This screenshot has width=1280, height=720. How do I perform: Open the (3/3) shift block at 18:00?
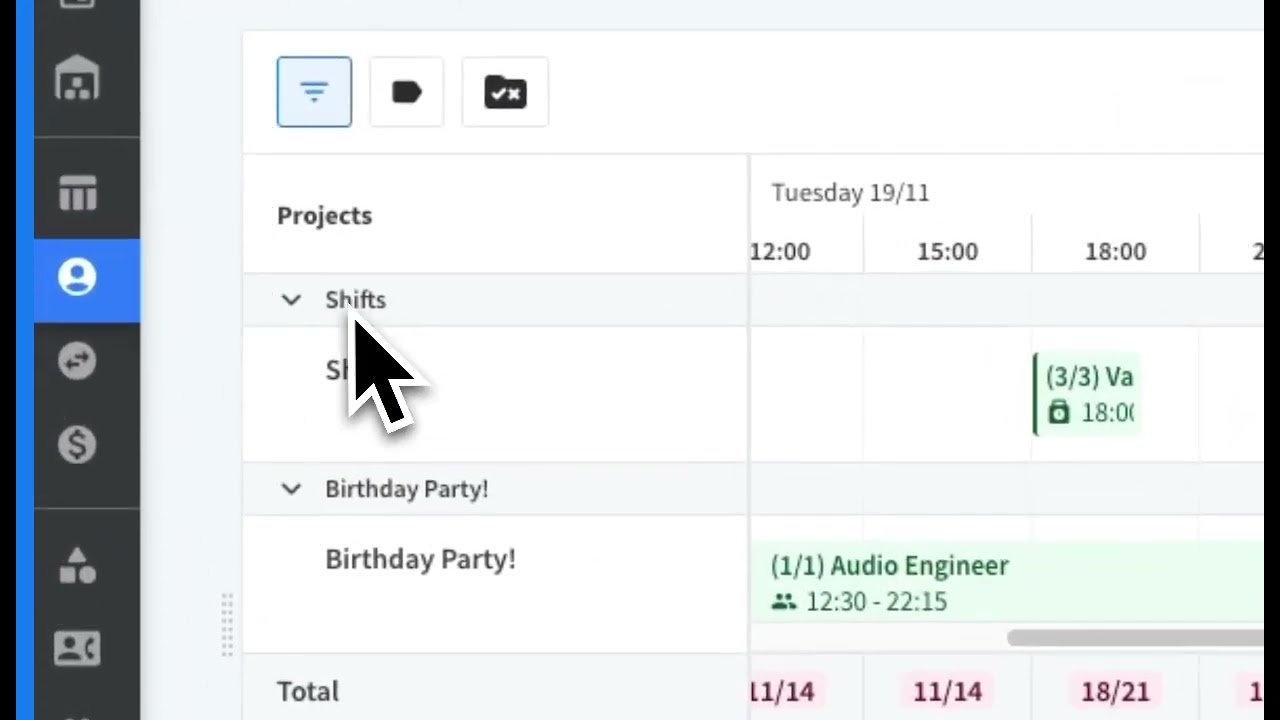1086,394
